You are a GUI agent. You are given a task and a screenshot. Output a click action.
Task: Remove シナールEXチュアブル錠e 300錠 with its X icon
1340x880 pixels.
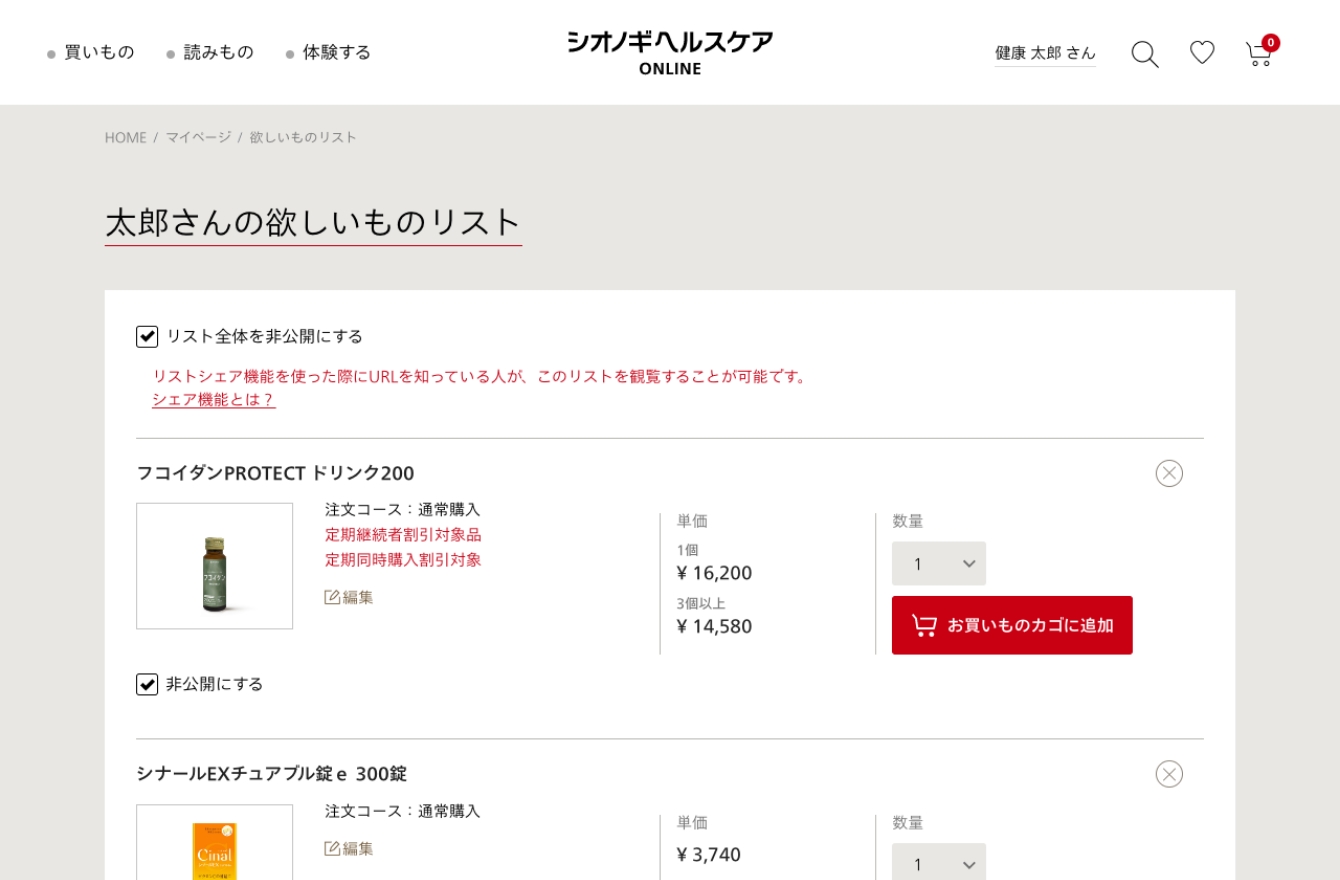point(1169,774)
